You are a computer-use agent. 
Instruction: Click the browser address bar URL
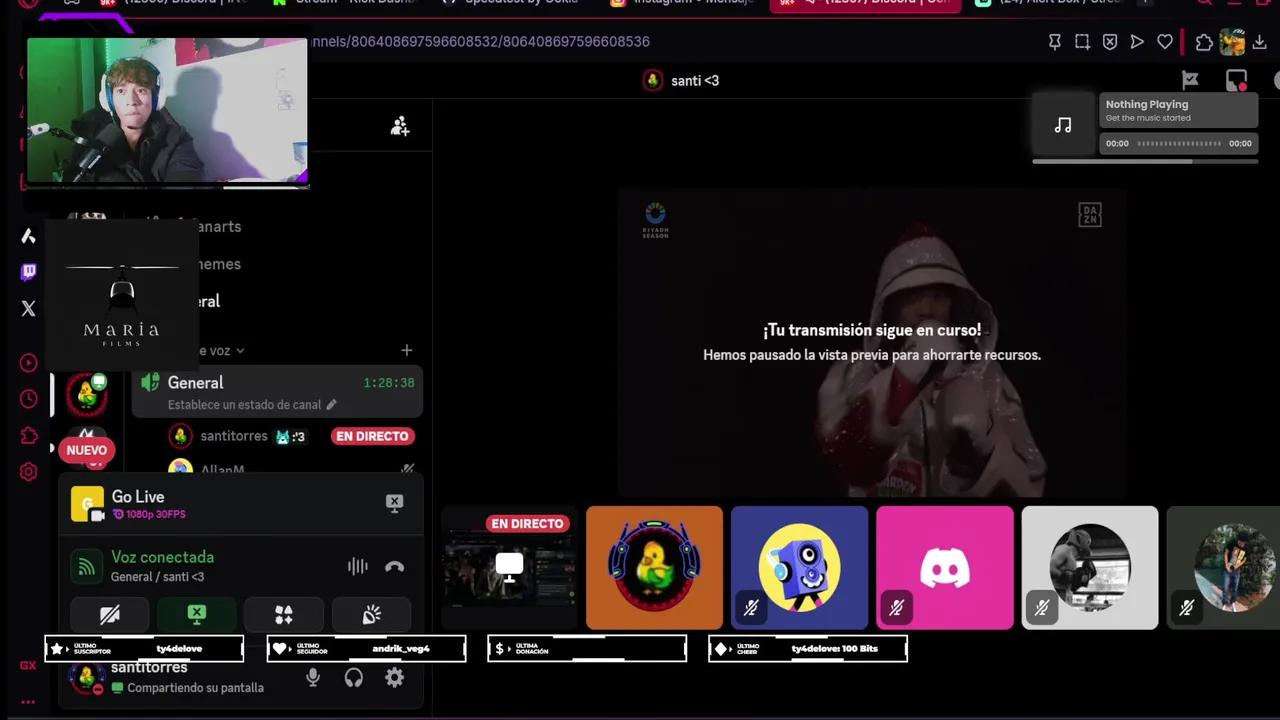pos(480,42)
